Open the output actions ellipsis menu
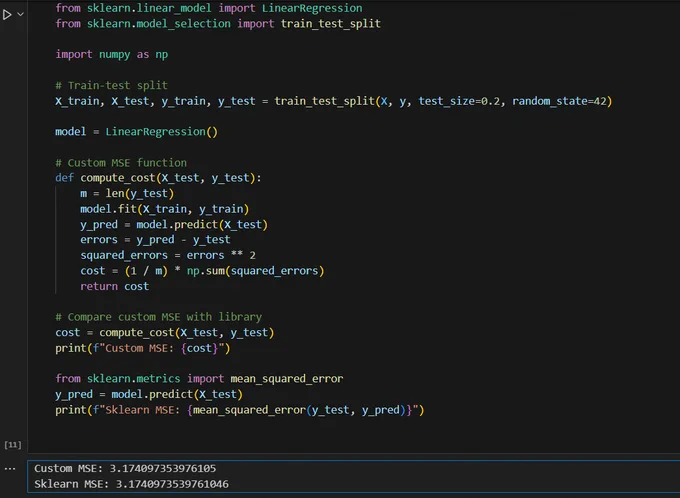This screenshot has height=498, width=680. pos(10,469)
